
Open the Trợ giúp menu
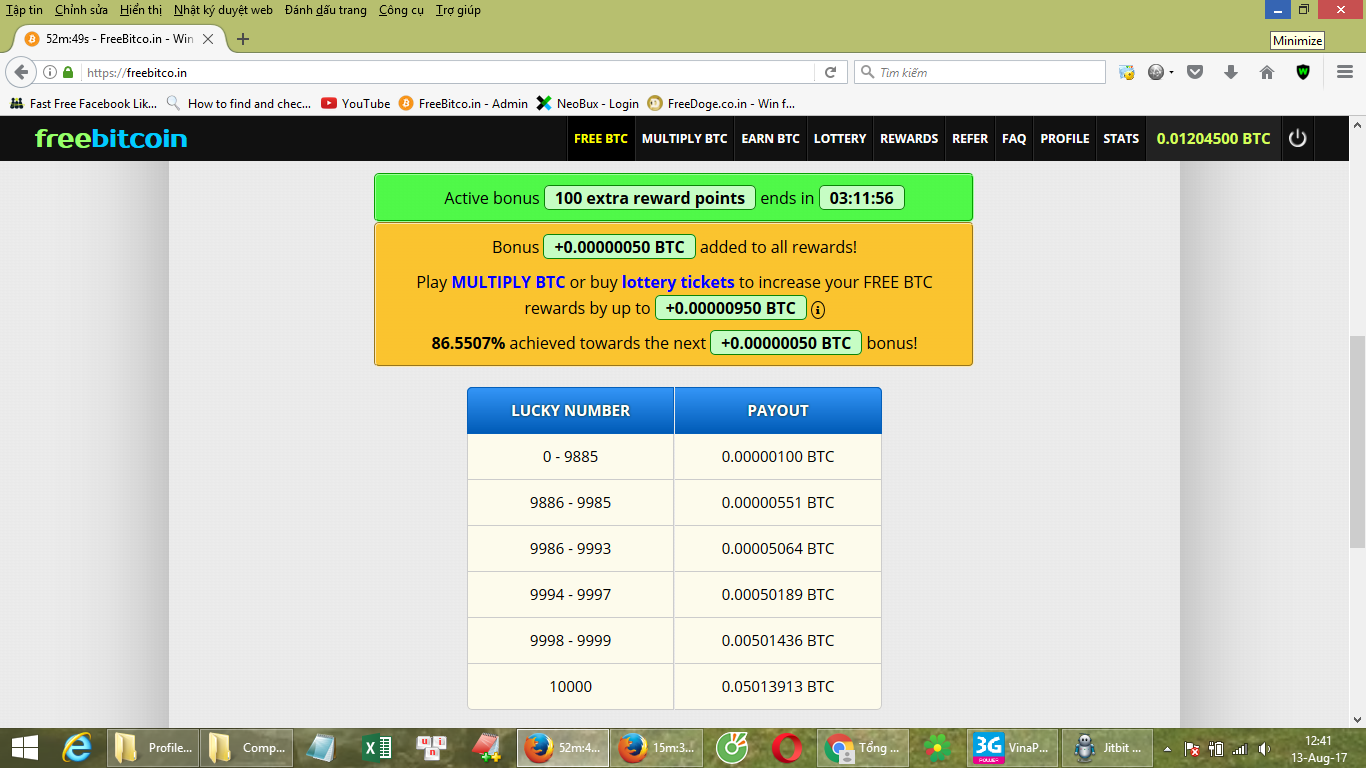[458, 10]
